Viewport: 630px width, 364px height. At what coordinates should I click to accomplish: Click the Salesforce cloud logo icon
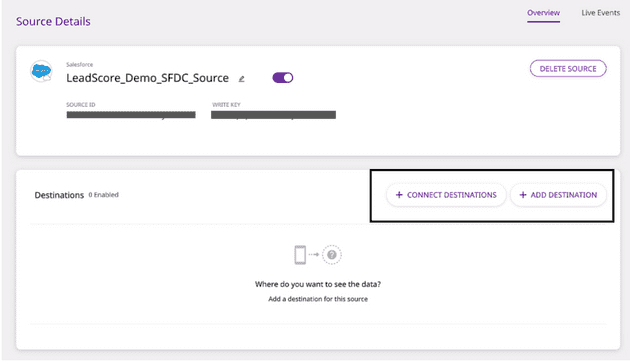coord(41,72)
